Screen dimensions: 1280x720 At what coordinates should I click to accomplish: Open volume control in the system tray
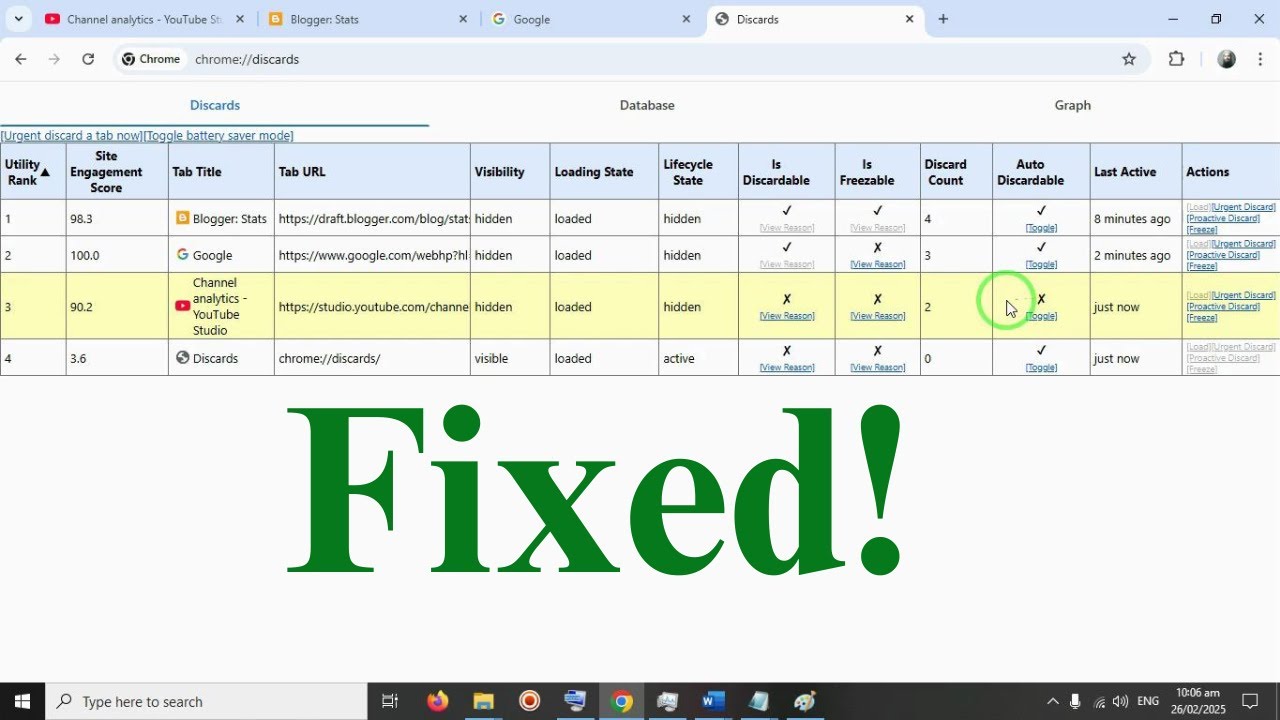click(1120, 701)
